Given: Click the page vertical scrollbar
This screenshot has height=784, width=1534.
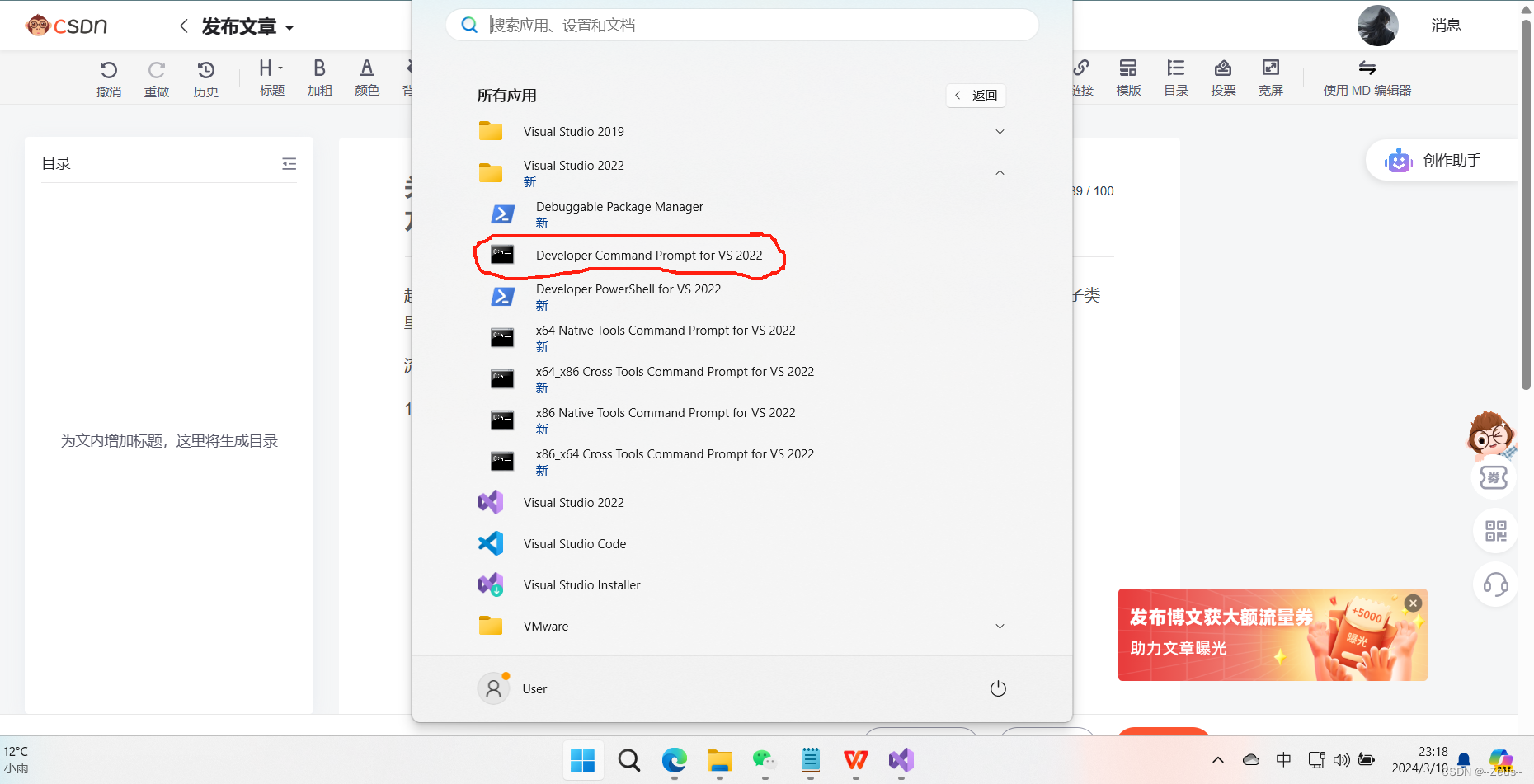Looking at the screenshot, I should pyautogui.click(x=1526, y=206).
